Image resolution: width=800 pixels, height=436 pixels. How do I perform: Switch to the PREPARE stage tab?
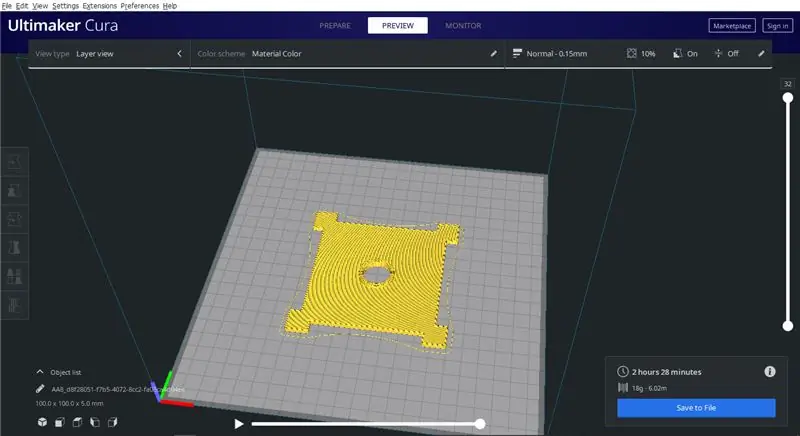(x=335, y=25)
